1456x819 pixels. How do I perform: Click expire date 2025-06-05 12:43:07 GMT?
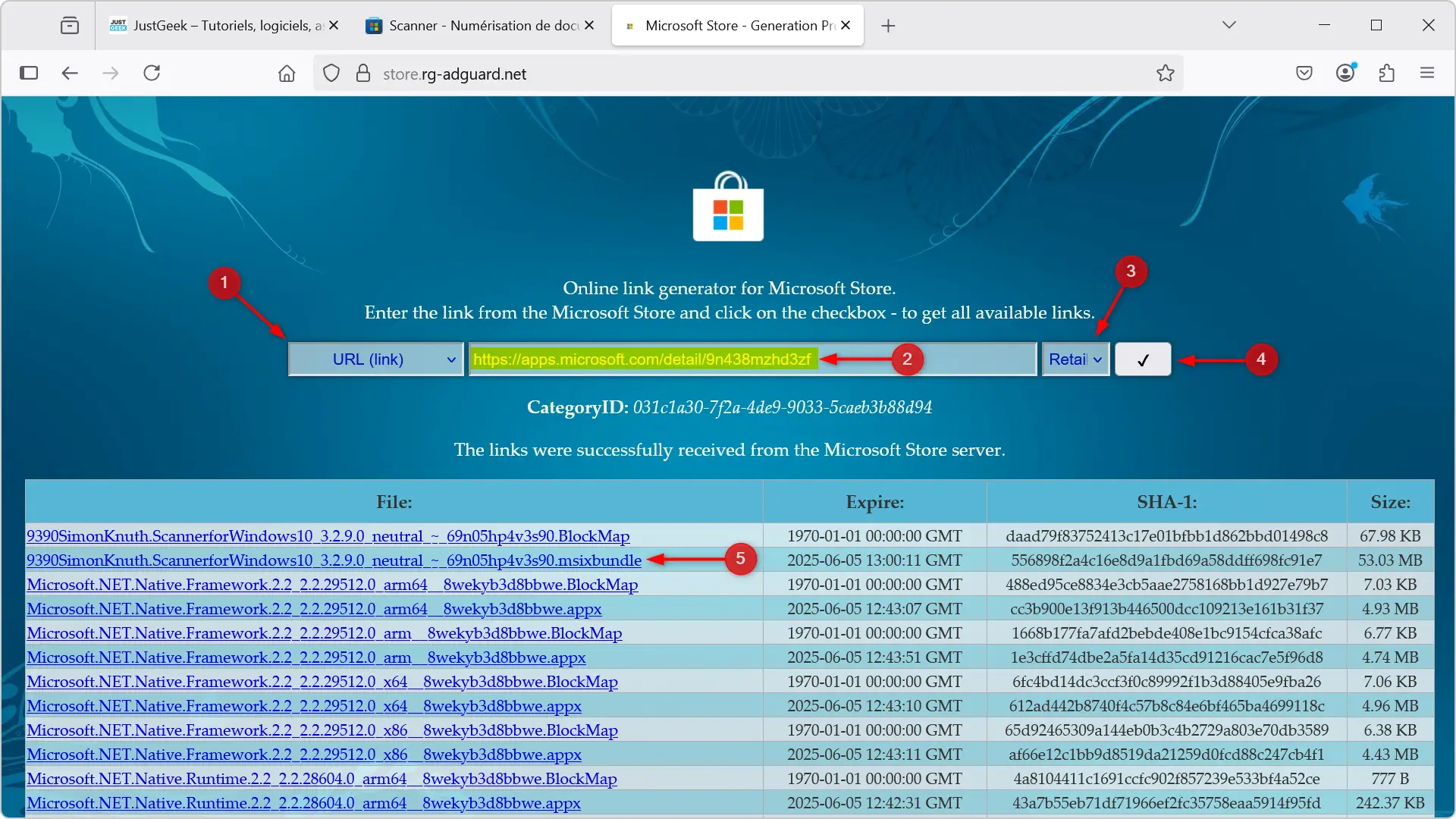pyautogui.click(x=874, y=609)
